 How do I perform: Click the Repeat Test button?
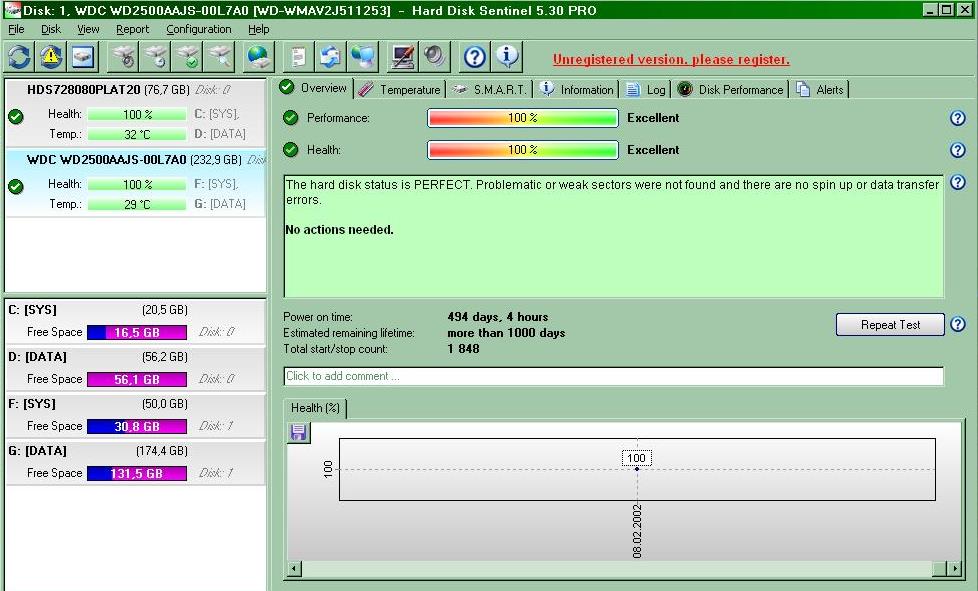tap(890, 325)
